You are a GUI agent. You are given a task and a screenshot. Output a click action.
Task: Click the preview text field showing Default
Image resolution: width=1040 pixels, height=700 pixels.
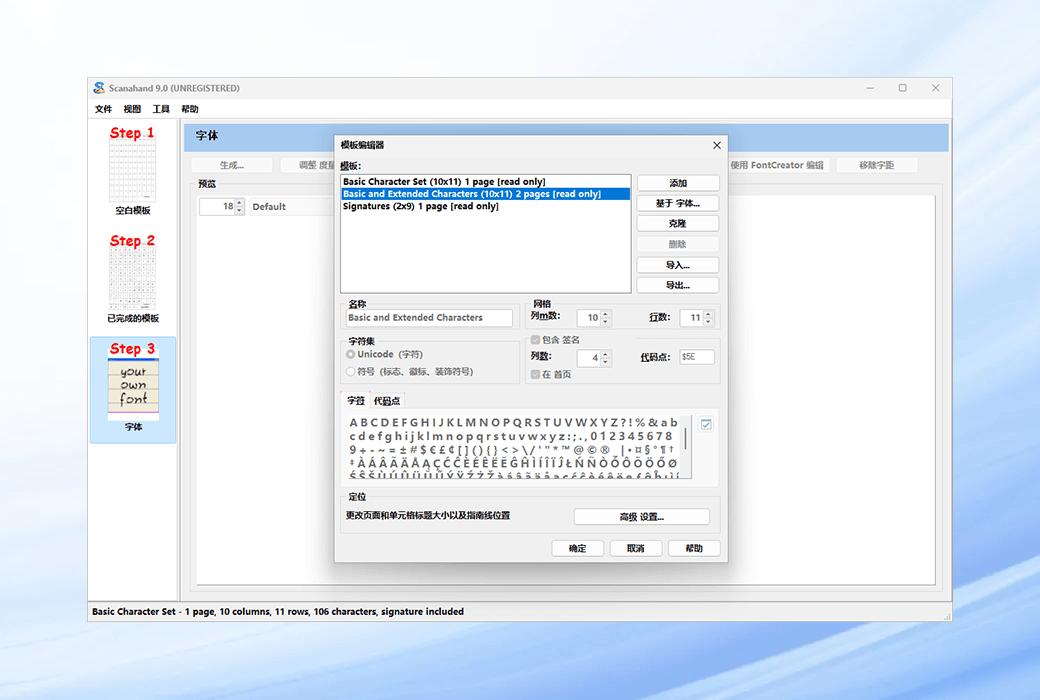[x=292, y=207]
